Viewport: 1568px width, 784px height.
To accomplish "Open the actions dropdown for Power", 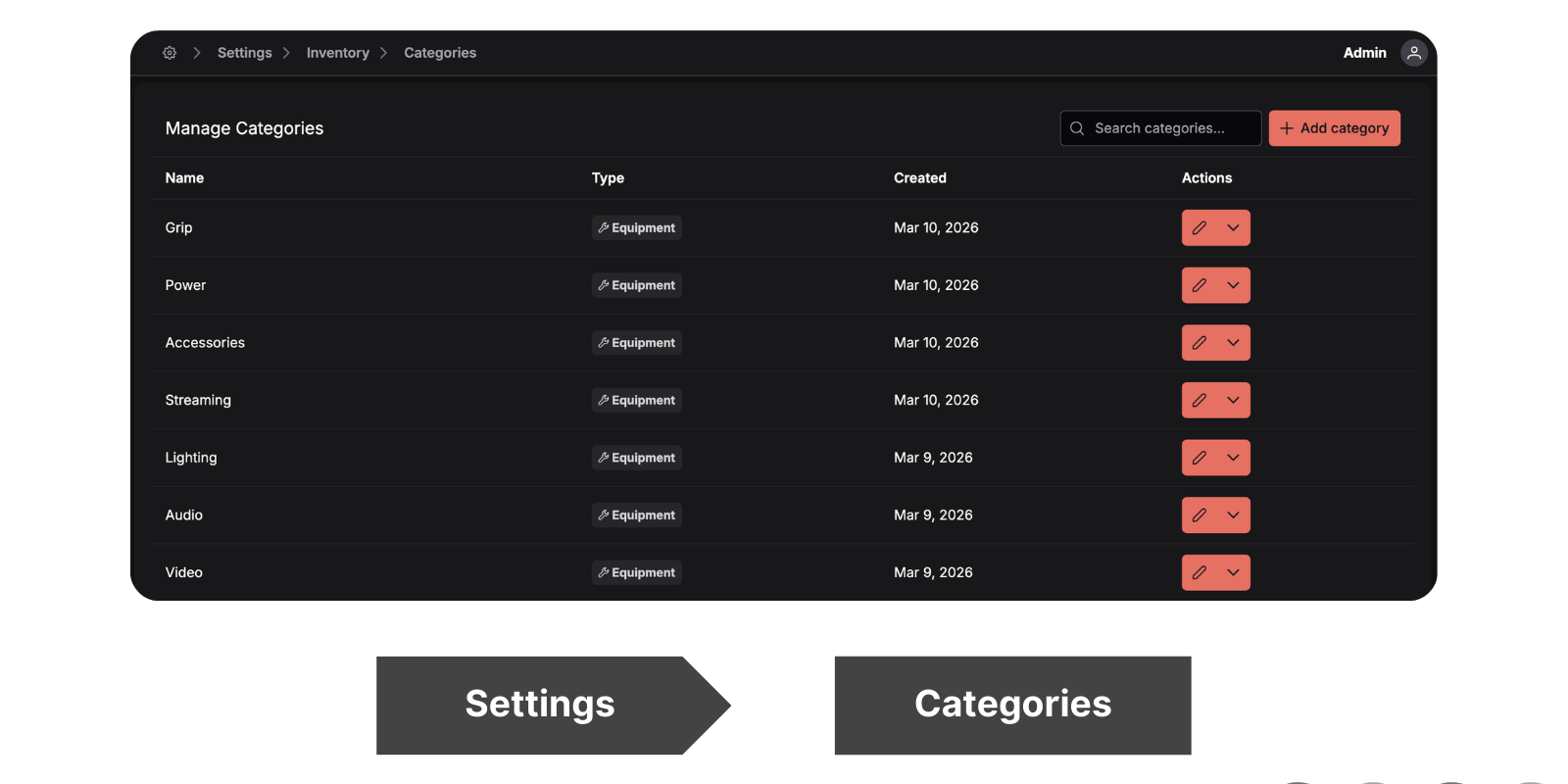I will (x=1233, y=285).
